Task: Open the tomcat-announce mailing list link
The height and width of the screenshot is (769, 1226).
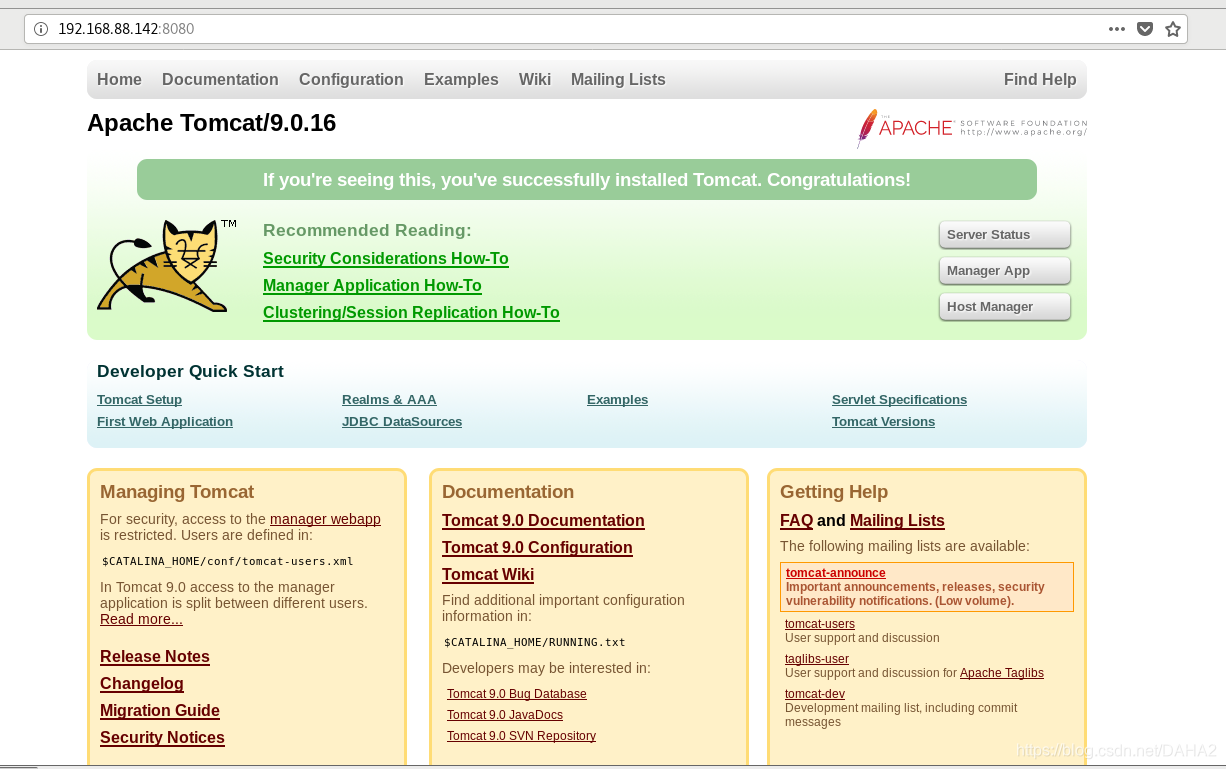Action: 835,573
